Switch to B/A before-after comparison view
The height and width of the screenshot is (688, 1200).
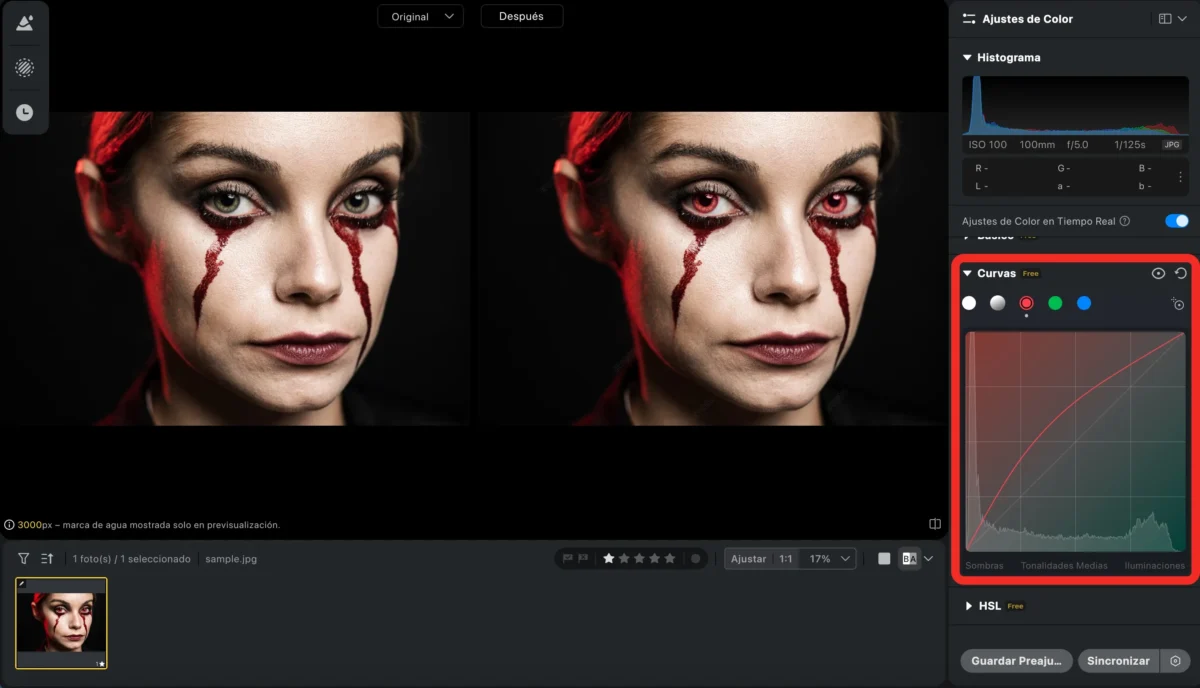909,559
